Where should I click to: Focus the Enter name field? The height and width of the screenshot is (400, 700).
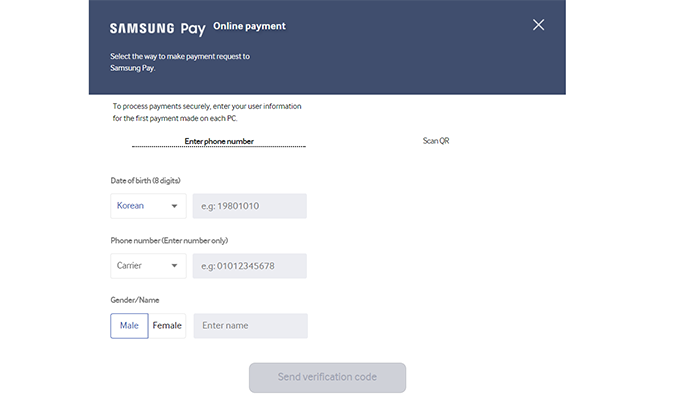click(250, 325)
